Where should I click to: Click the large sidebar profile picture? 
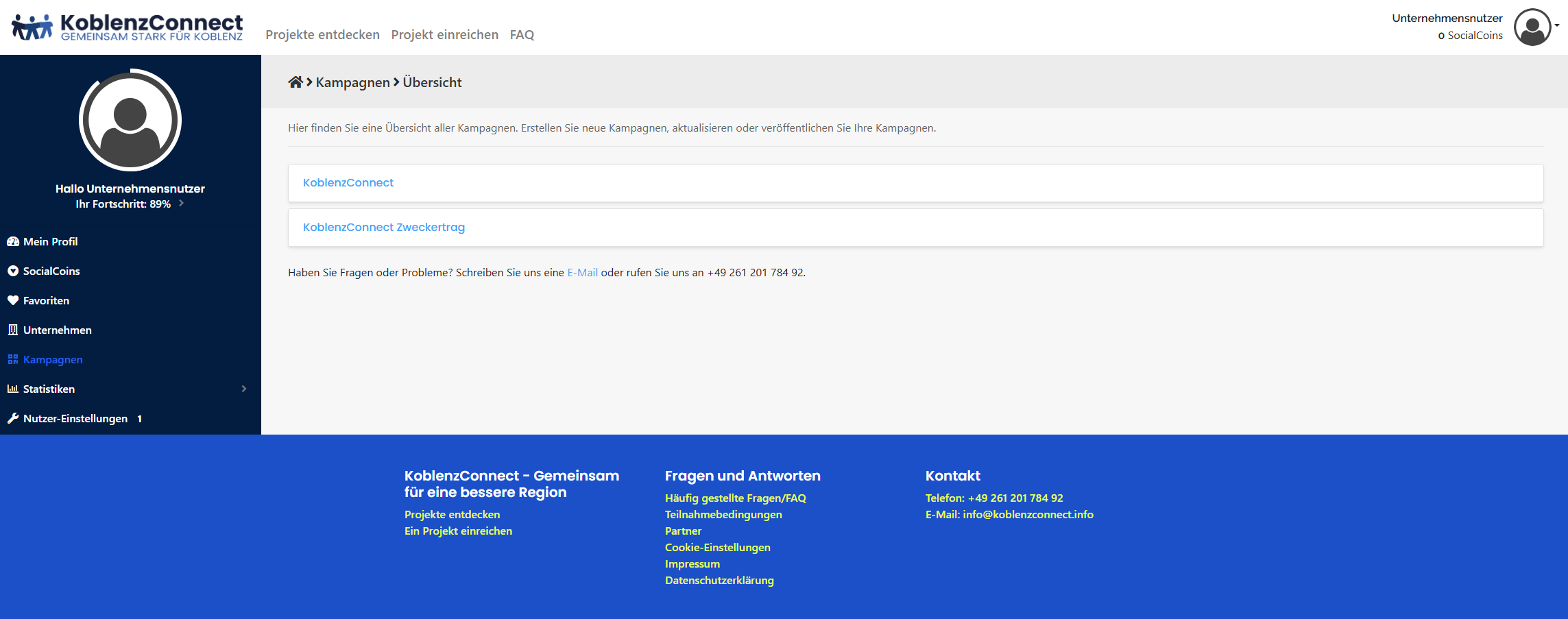[130, 120]
